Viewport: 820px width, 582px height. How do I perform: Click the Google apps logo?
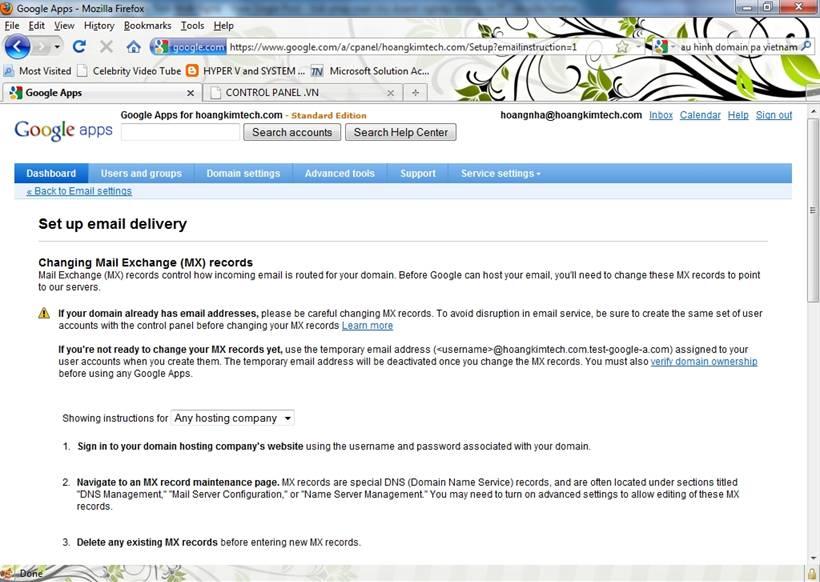coord(63,130)
